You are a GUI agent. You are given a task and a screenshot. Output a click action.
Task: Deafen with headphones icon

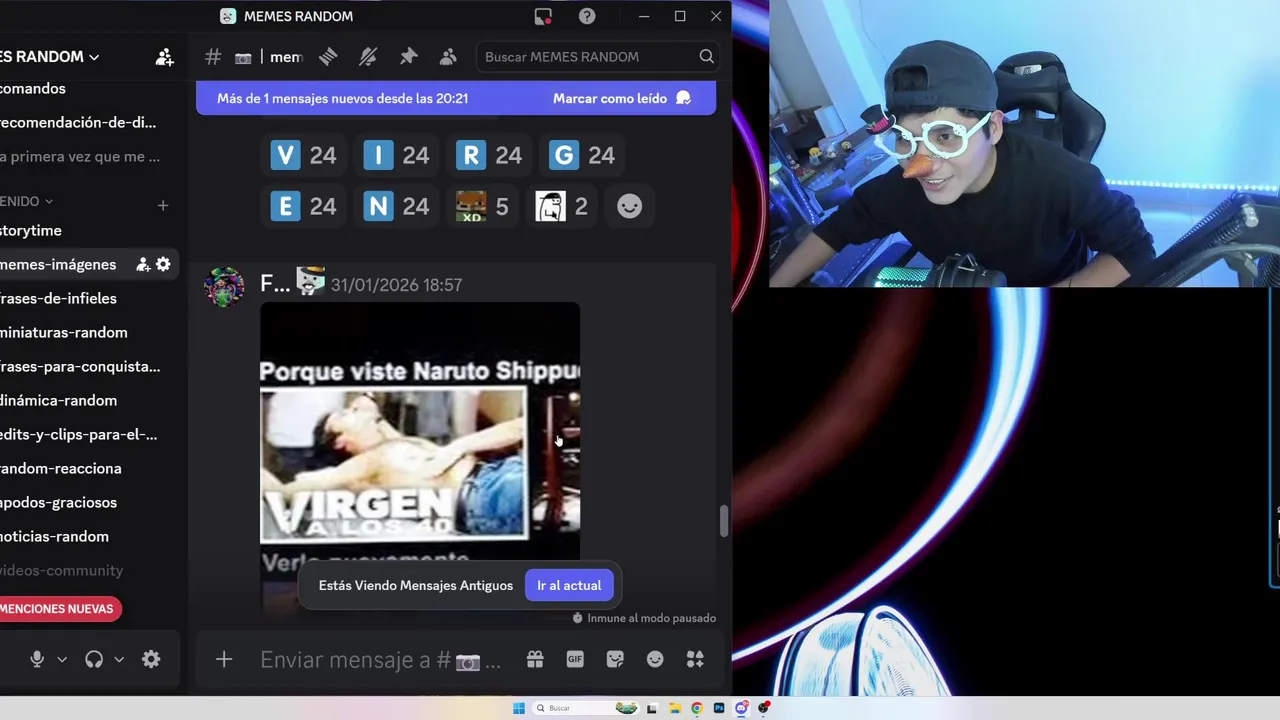tap(94, 660)
